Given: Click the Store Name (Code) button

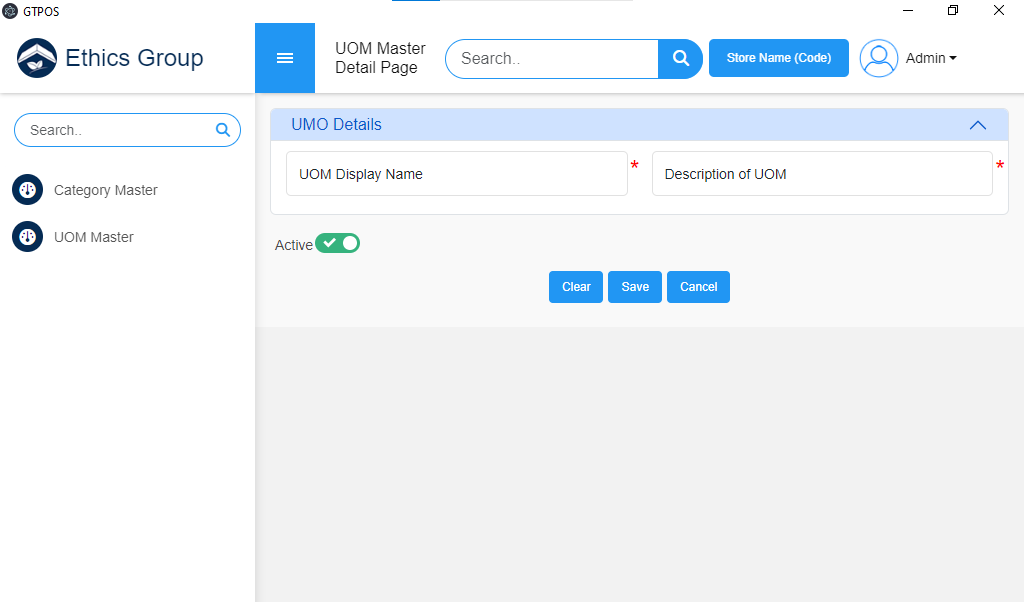Looking at the screenshot, I should pyautogui.click(x=778, y=58).
